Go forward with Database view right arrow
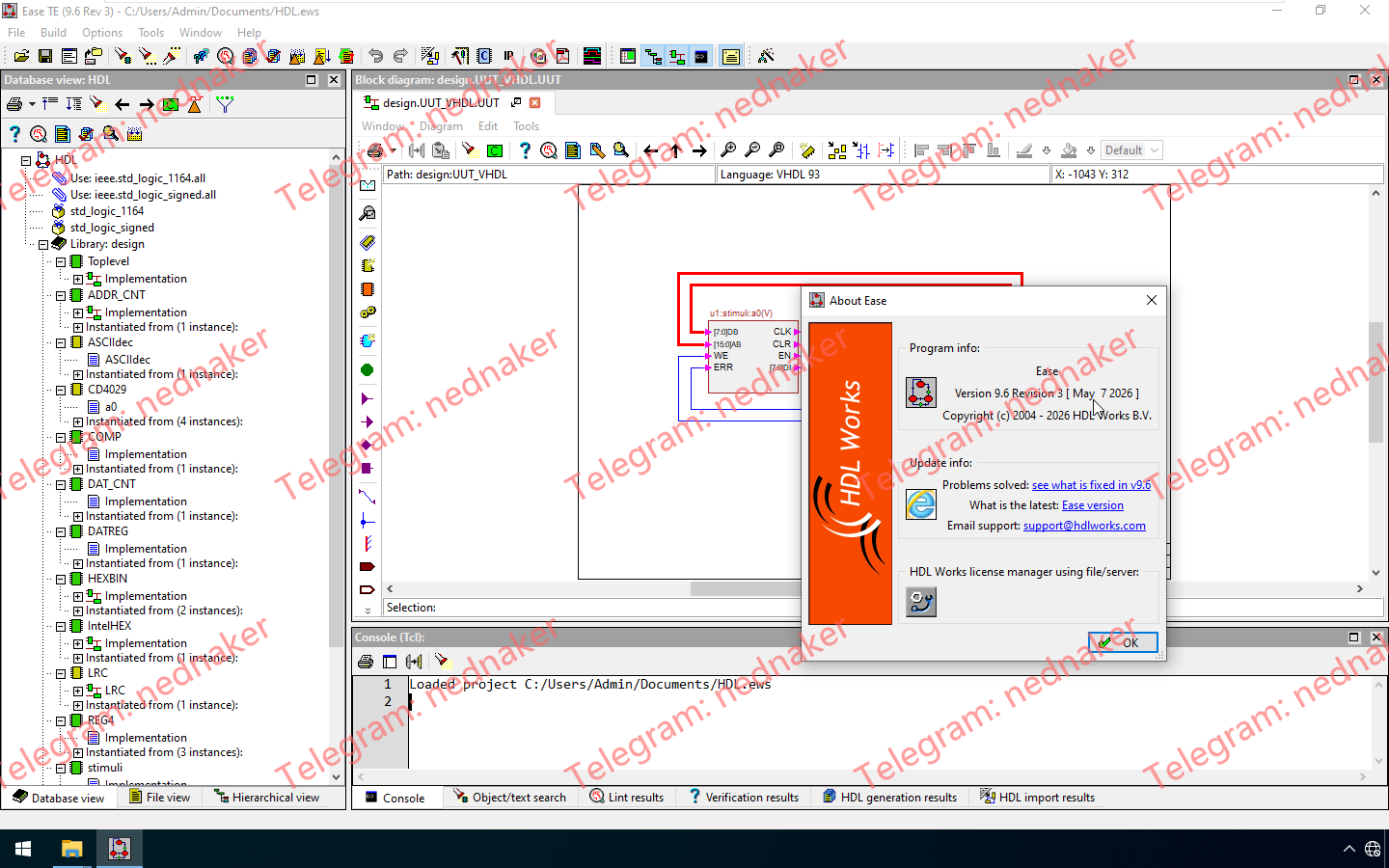The width and height of the screenshot is (1389, 868). tap(146, 104)
